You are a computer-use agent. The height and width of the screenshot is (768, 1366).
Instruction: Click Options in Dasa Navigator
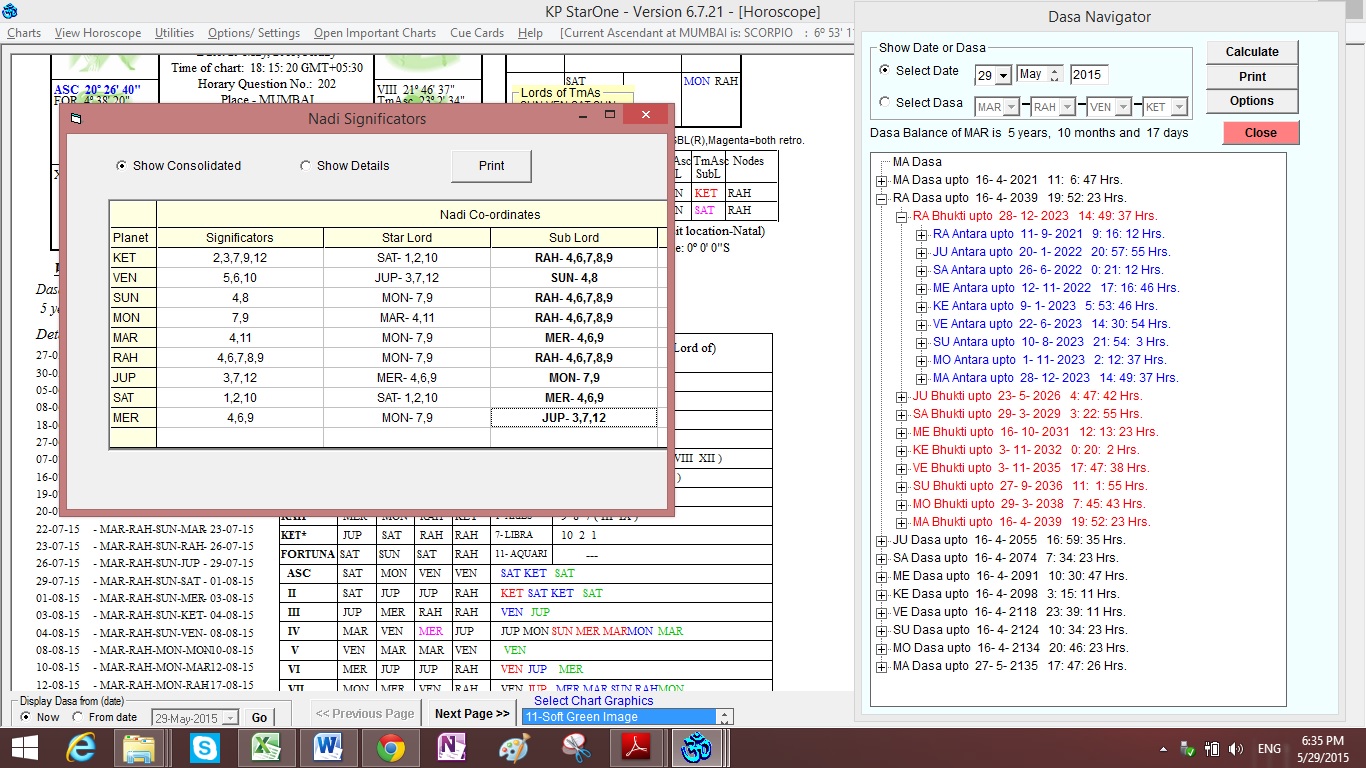(x=1252, y=101)
